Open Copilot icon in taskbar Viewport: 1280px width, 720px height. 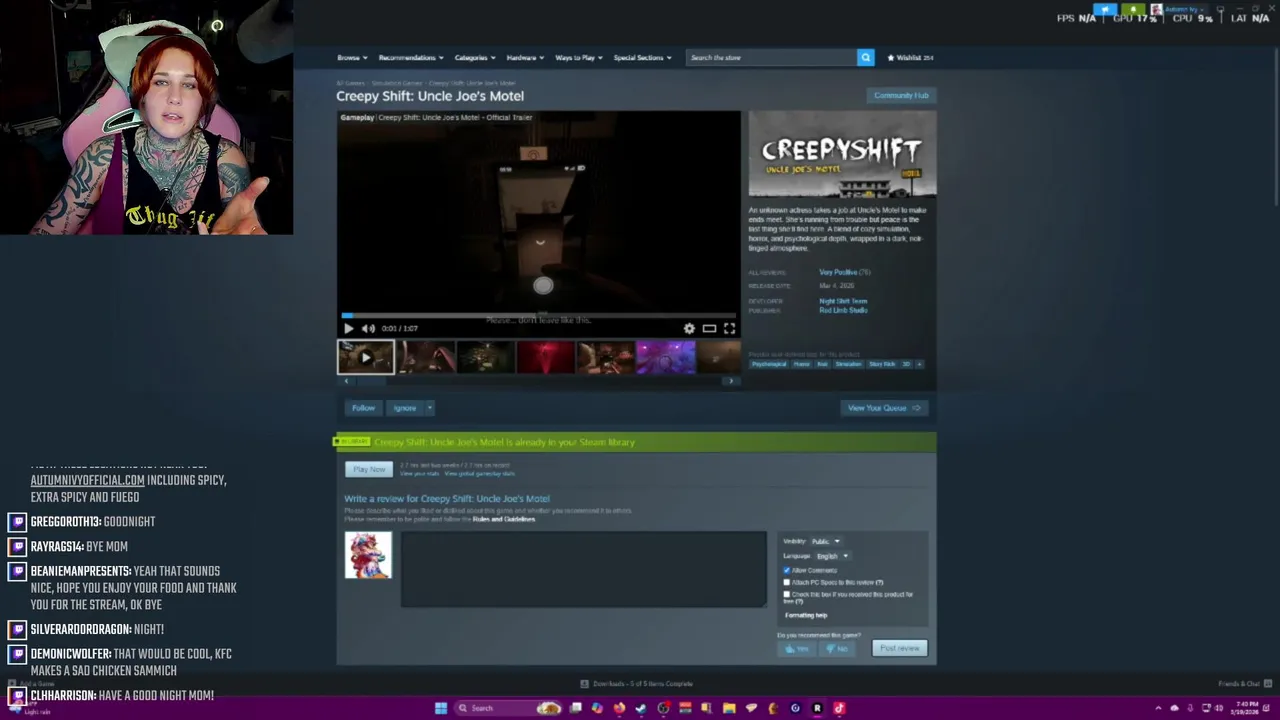[x=597, y=708]
